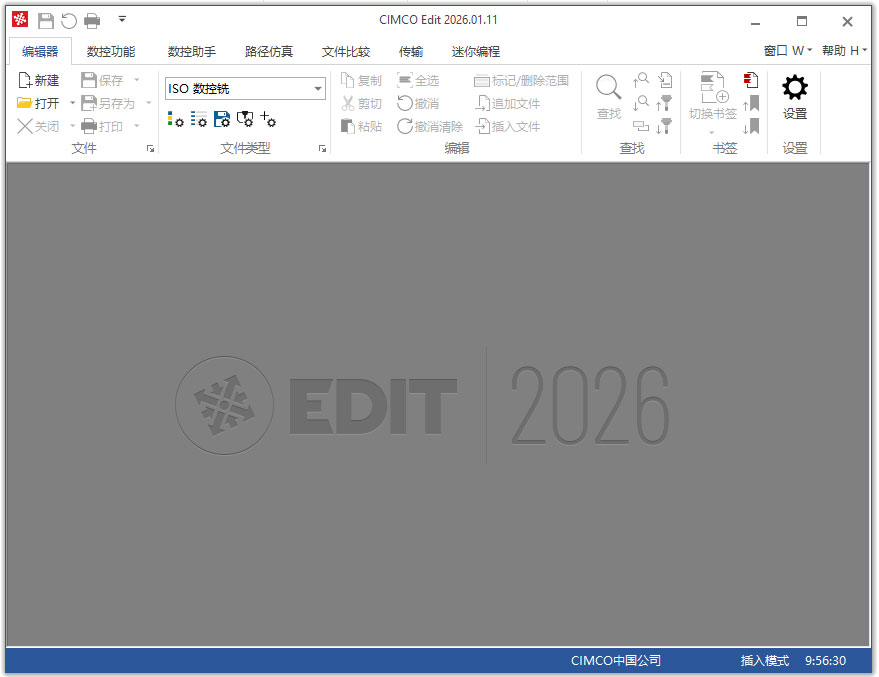
Task: Click the save icon in quick access toolbar
Action: tap(46, 21)
